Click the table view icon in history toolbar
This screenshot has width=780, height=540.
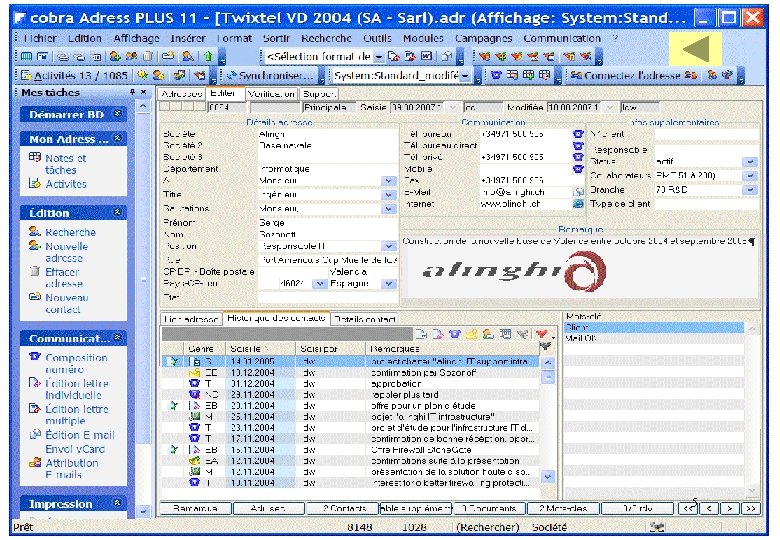click(505, 334)
